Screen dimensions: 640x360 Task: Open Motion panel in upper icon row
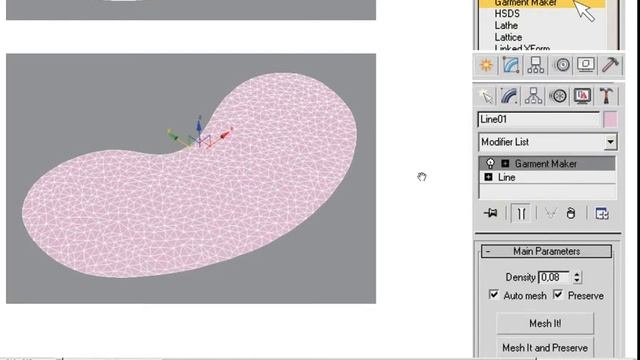(562, 65)
